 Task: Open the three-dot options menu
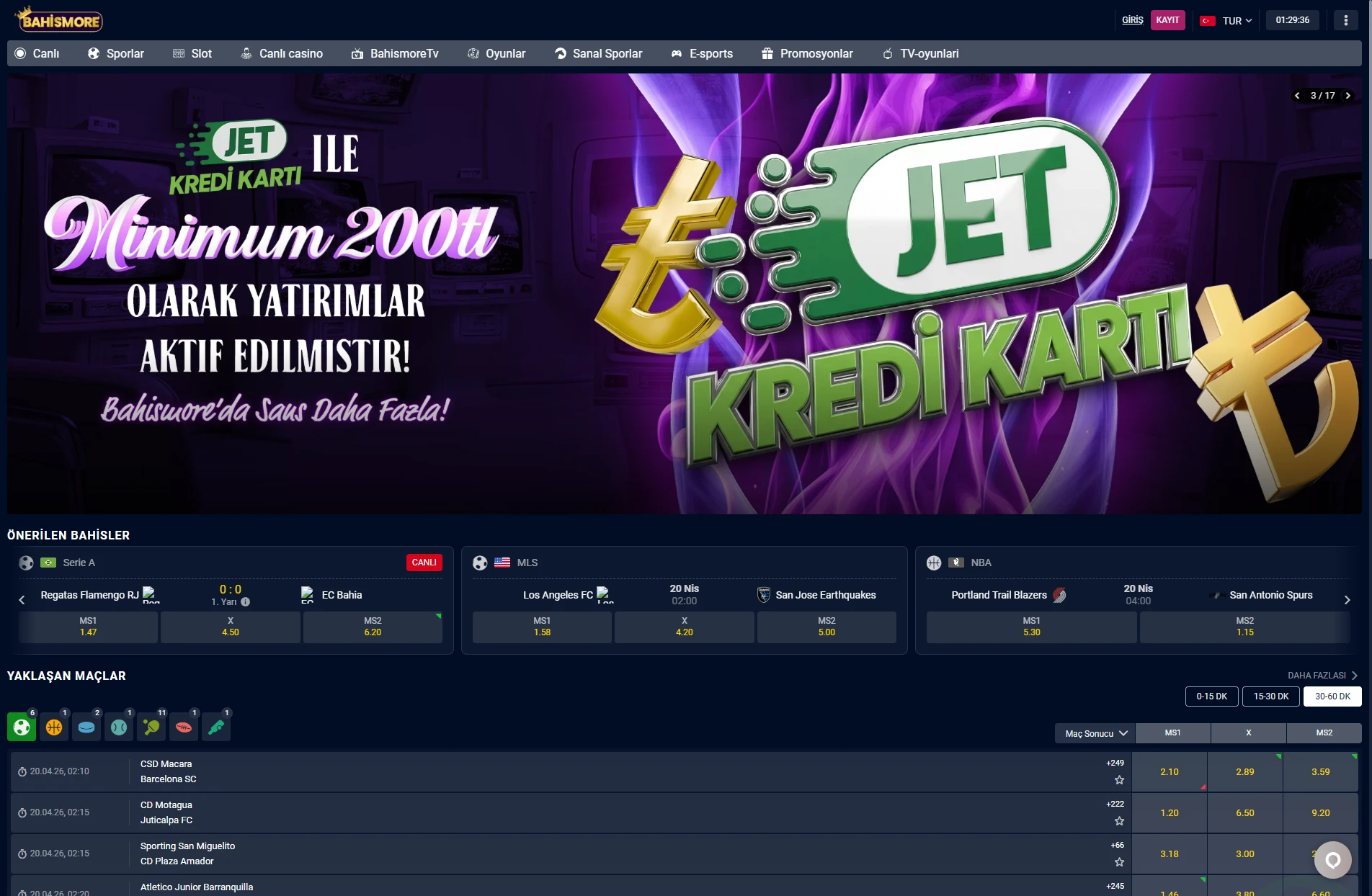(1345, 20)
